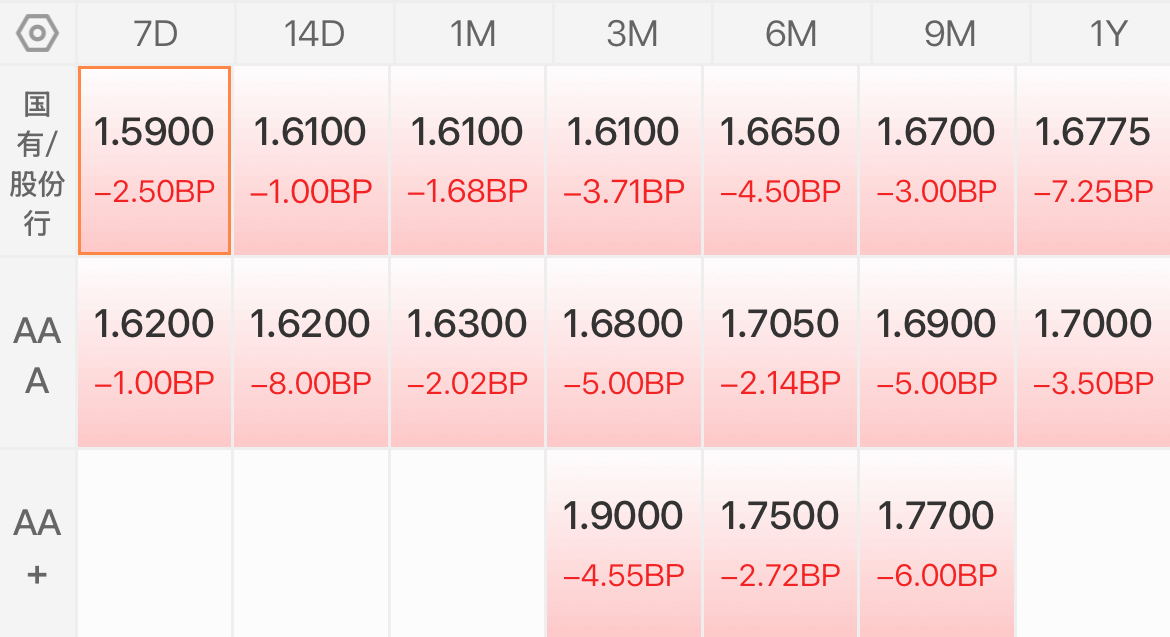Open the highlighted 1.5900 7D cell

(154, 160)
